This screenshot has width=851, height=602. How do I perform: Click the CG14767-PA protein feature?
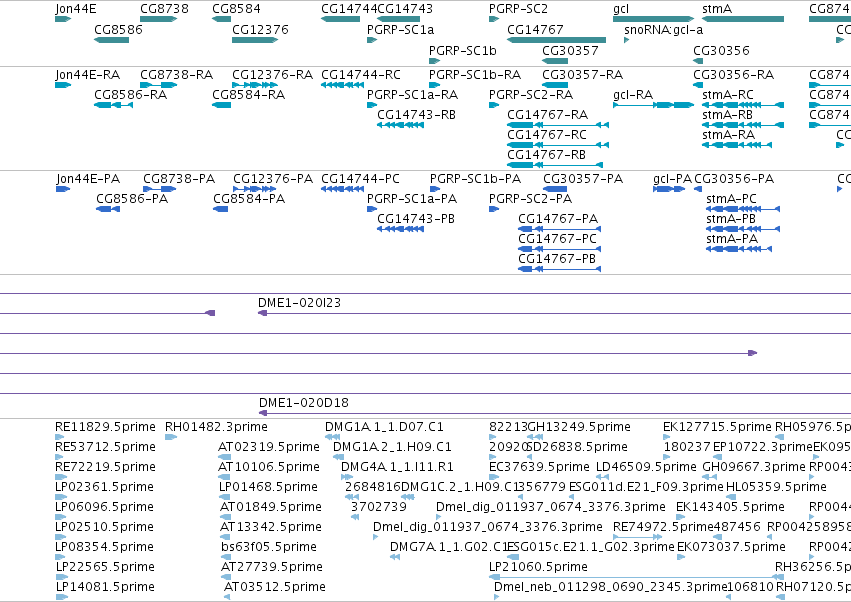[x=560, y=229]
